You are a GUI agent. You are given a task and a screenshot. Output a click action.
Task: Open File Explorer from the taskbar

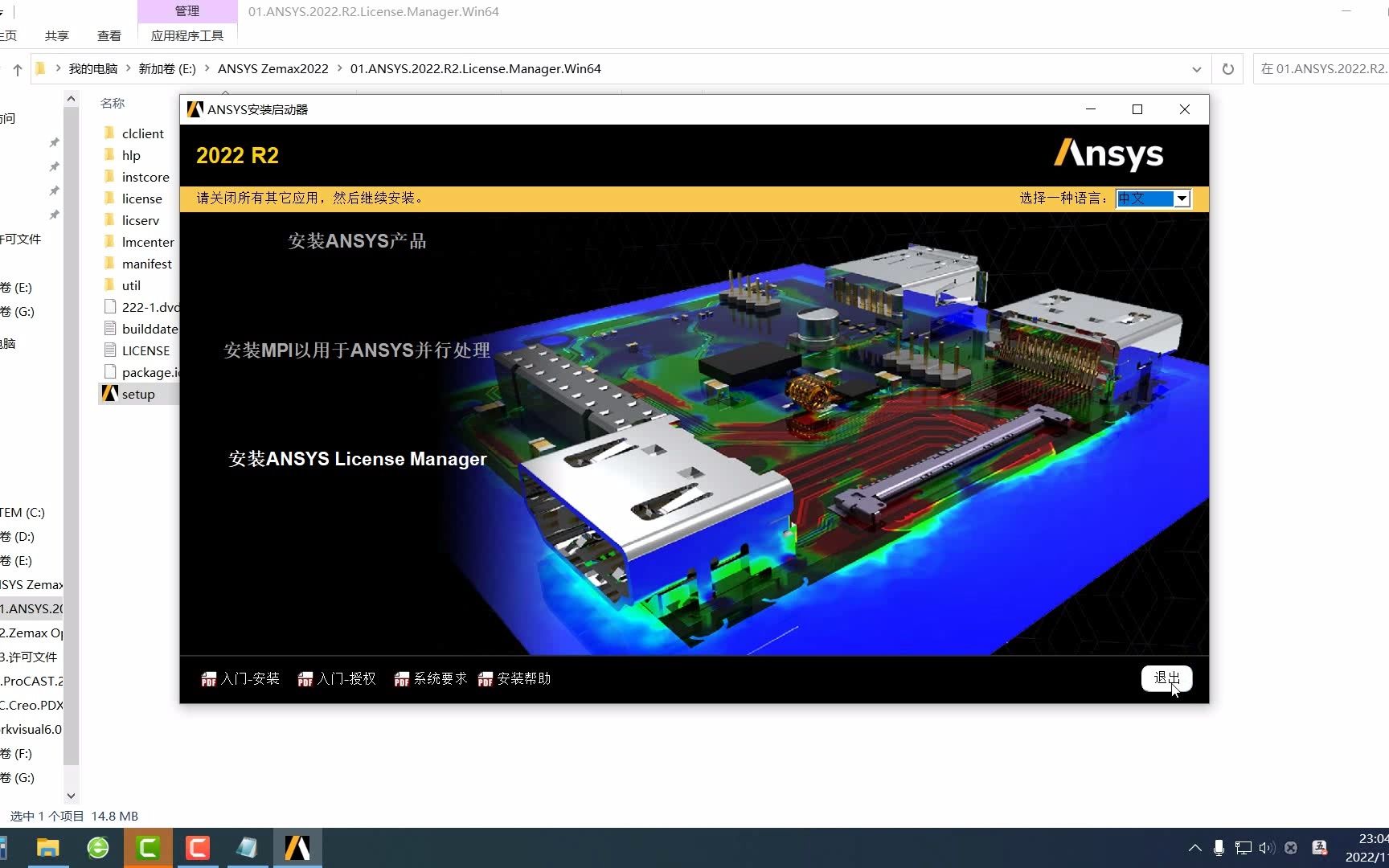(48, 847)
